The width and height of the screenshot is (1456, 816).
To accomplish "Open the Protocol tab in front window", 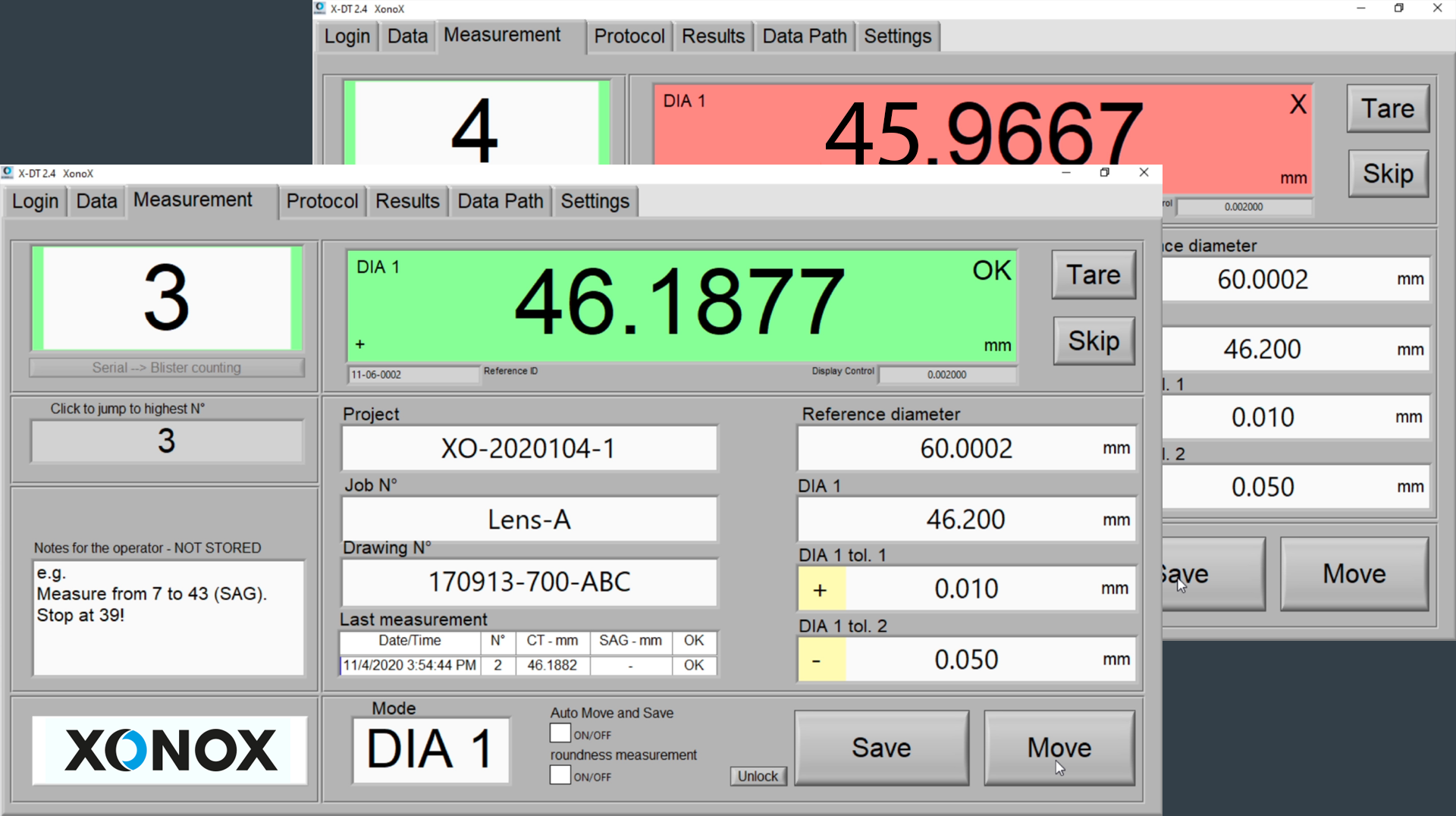I will (x=322, y=202).
